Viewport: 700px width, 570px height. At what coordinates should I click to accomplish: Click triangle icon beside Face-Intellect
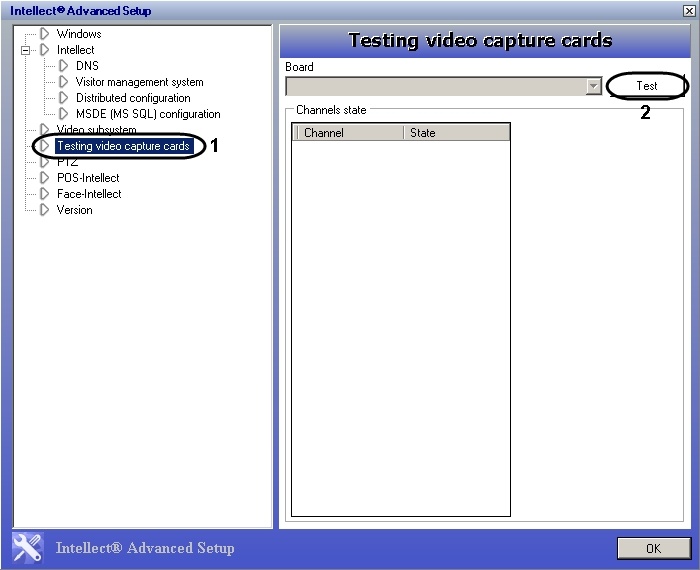click(44, 194)
